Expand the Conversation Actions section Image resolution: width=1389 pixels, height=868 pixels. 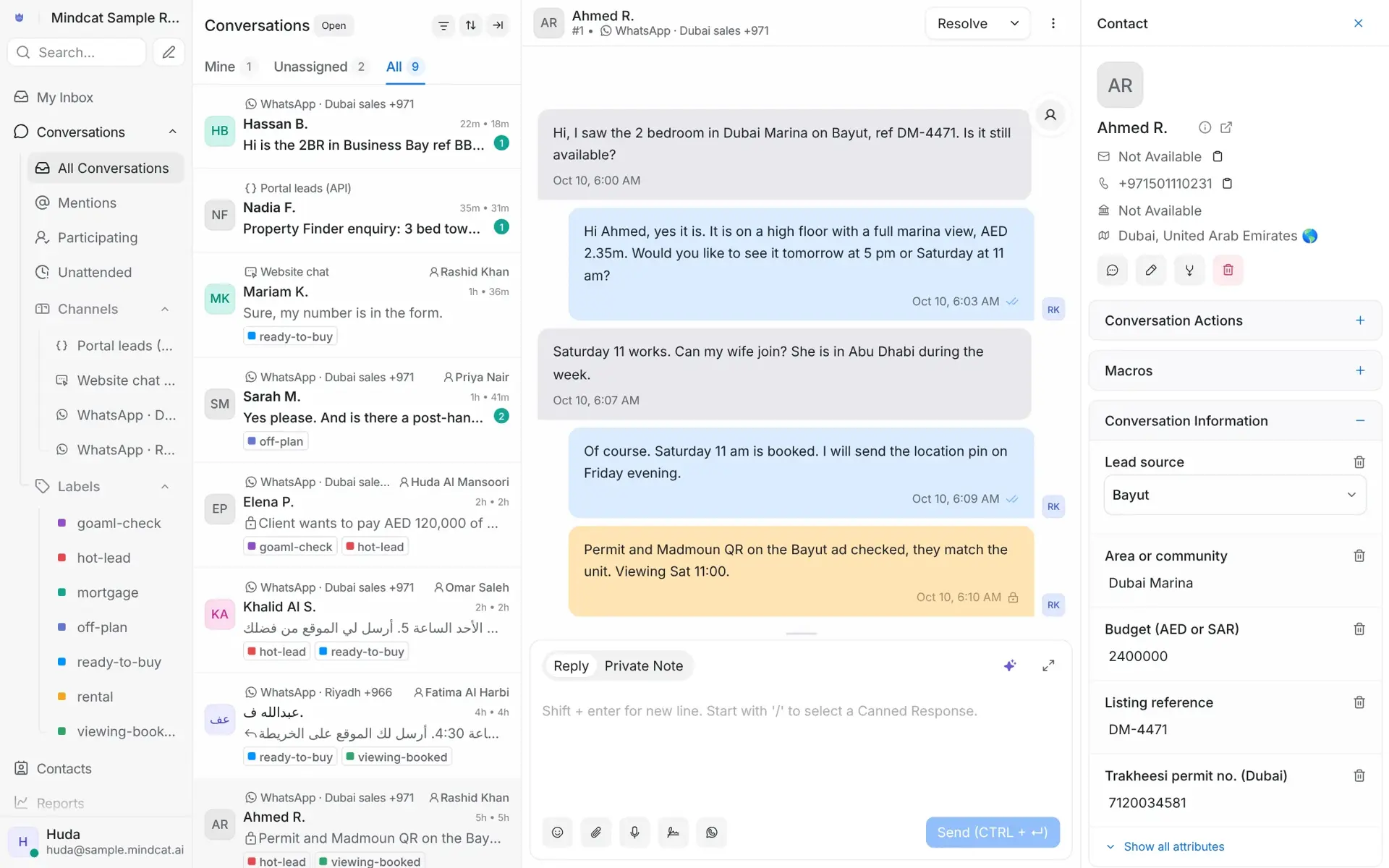tap(1360, 320)
